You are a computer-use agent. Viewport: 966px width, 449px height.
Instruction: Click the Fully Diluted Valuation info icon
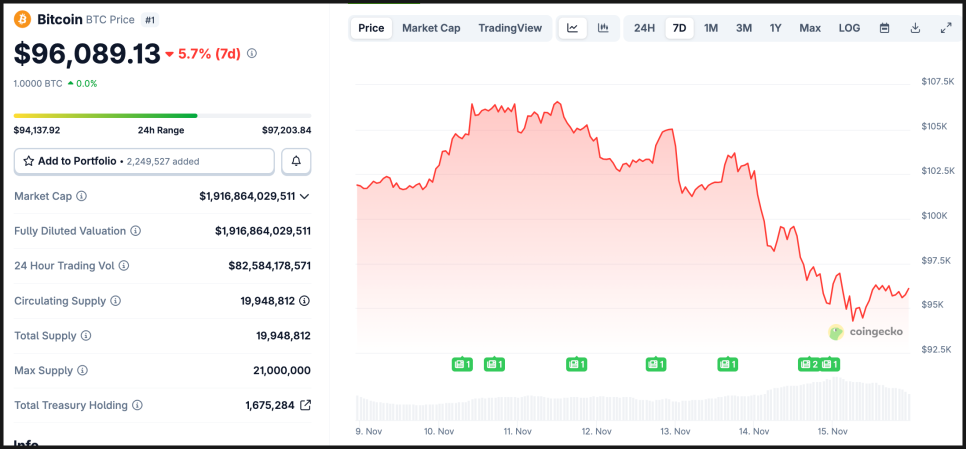[x=136, y=231]
